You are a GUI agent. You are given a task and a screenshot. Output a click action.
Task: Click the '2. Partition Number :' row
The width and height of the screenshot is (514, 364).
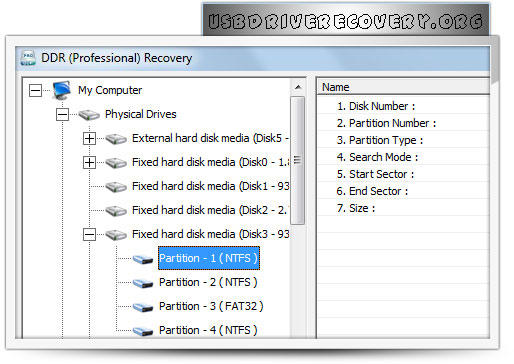point(403,123)
